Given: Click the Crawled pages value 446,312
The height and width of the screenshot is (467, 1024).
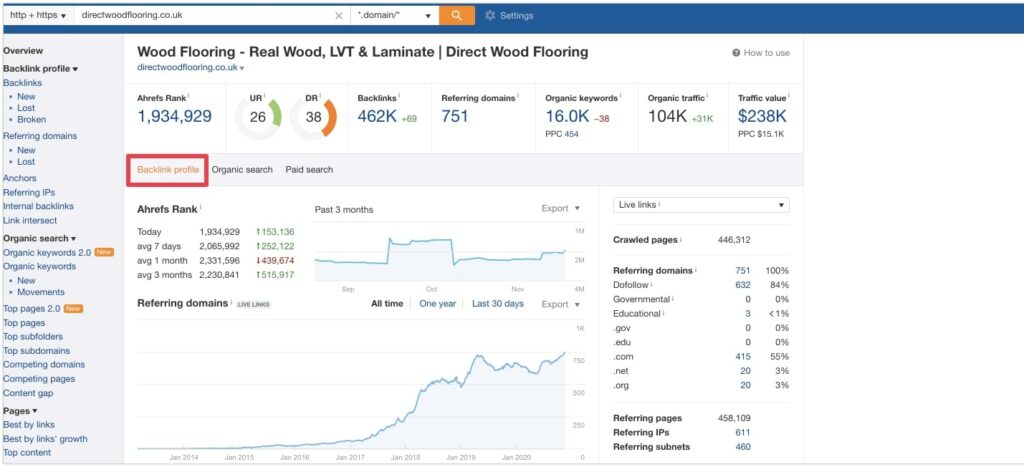Looking at the screenshot, I should [734, 240].
